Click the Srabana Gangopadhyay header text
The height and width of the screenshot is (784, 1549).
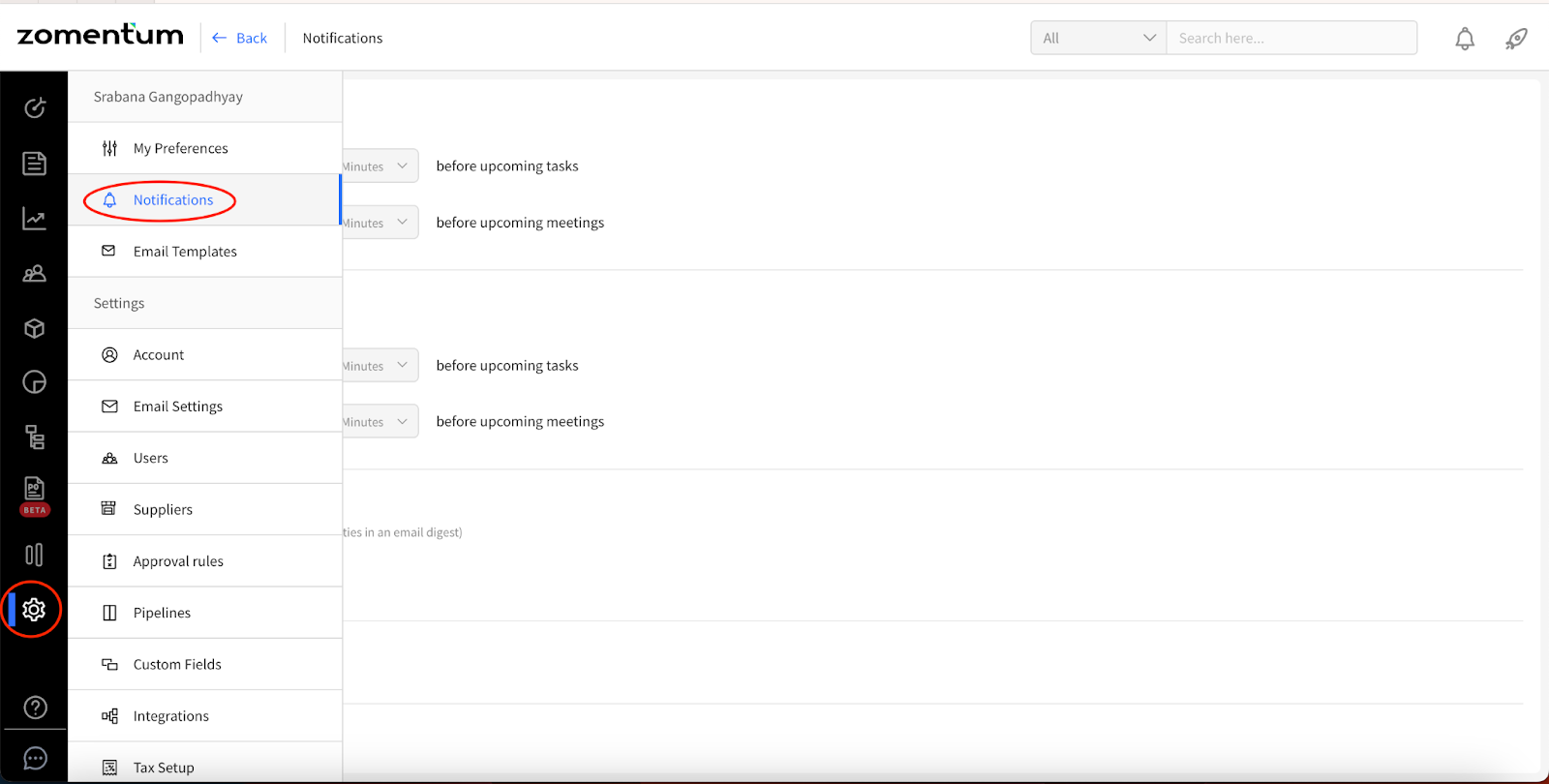click(168, 97)
